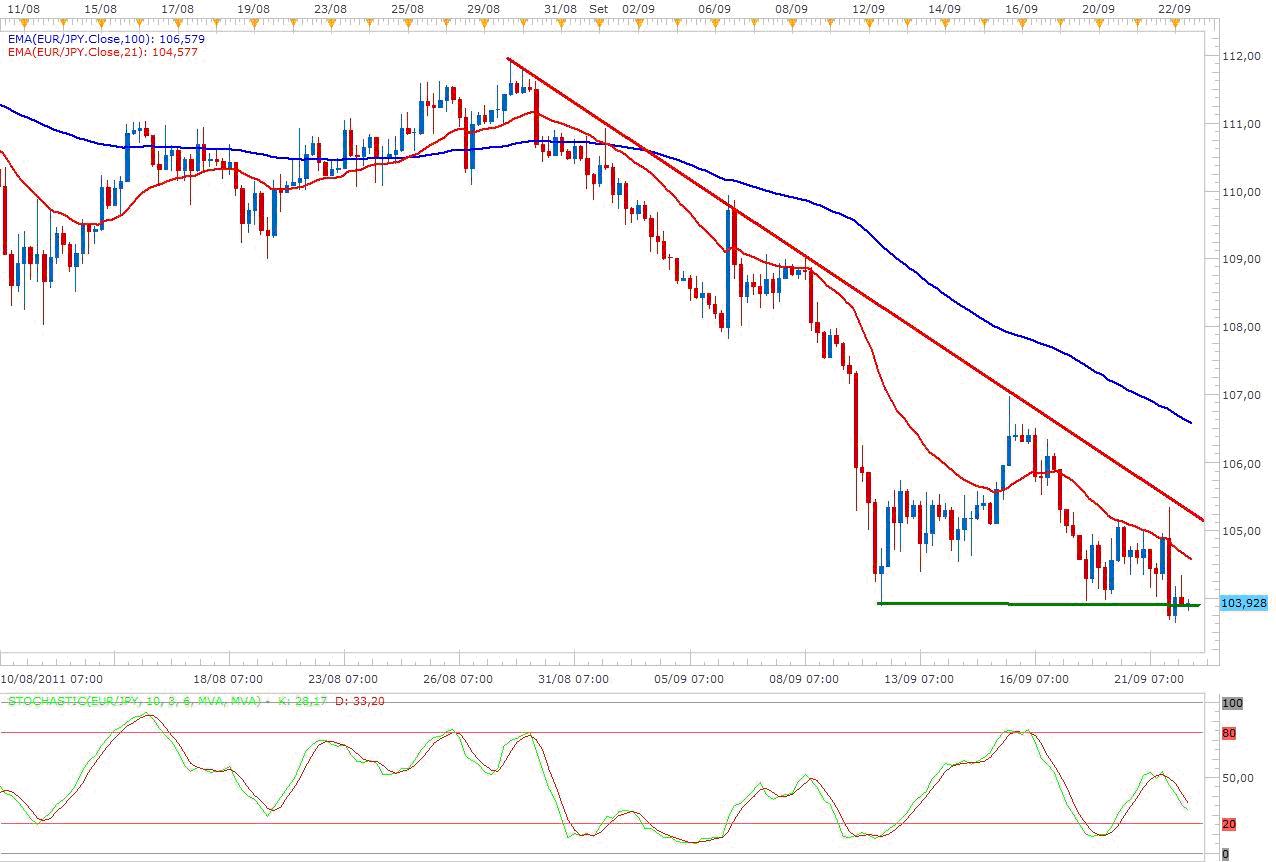Screen dimensions: 1276x862
Task: Click the stochastic 80 overbought level label
Action: point(1229,733)
